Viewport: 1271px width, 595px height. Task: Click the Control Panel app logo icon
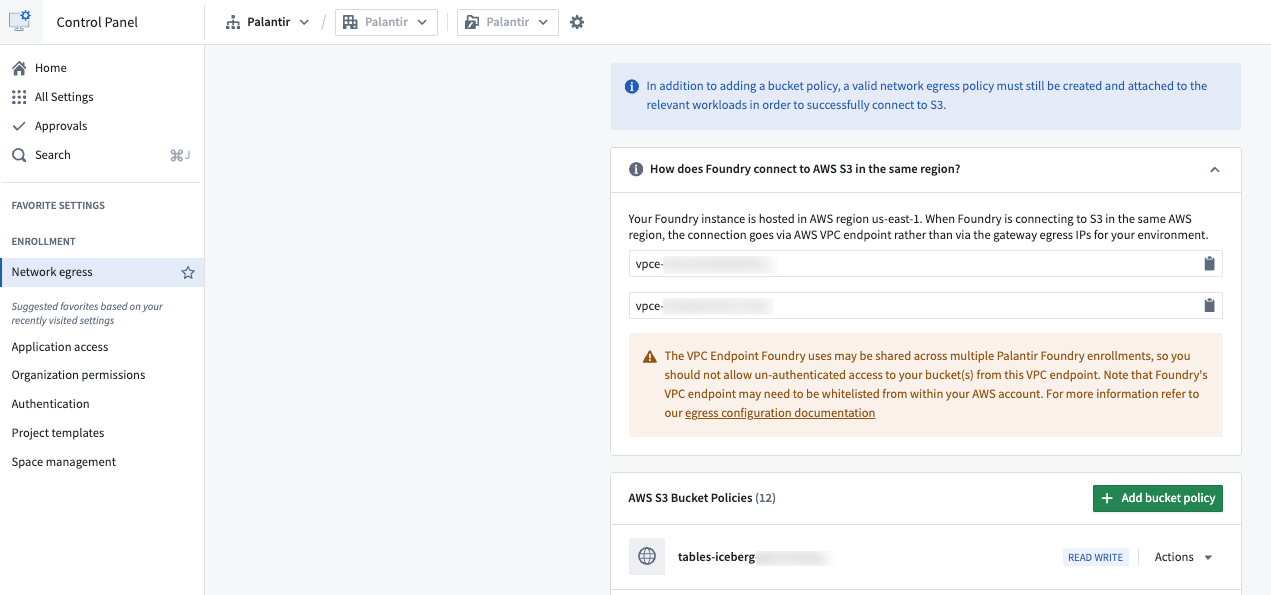tap(20, 21)
